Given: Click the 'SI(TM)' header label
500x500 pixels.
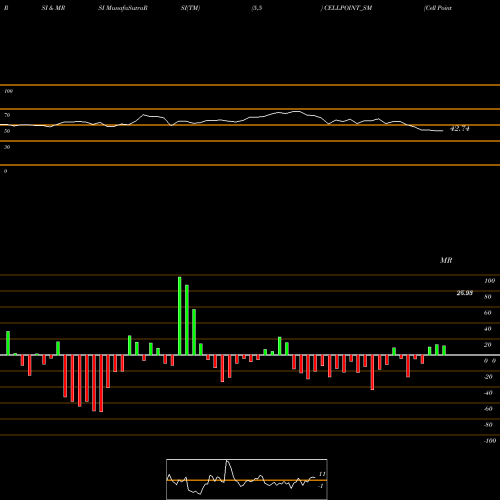Looking at the screenshot, I should click(190, 8).
